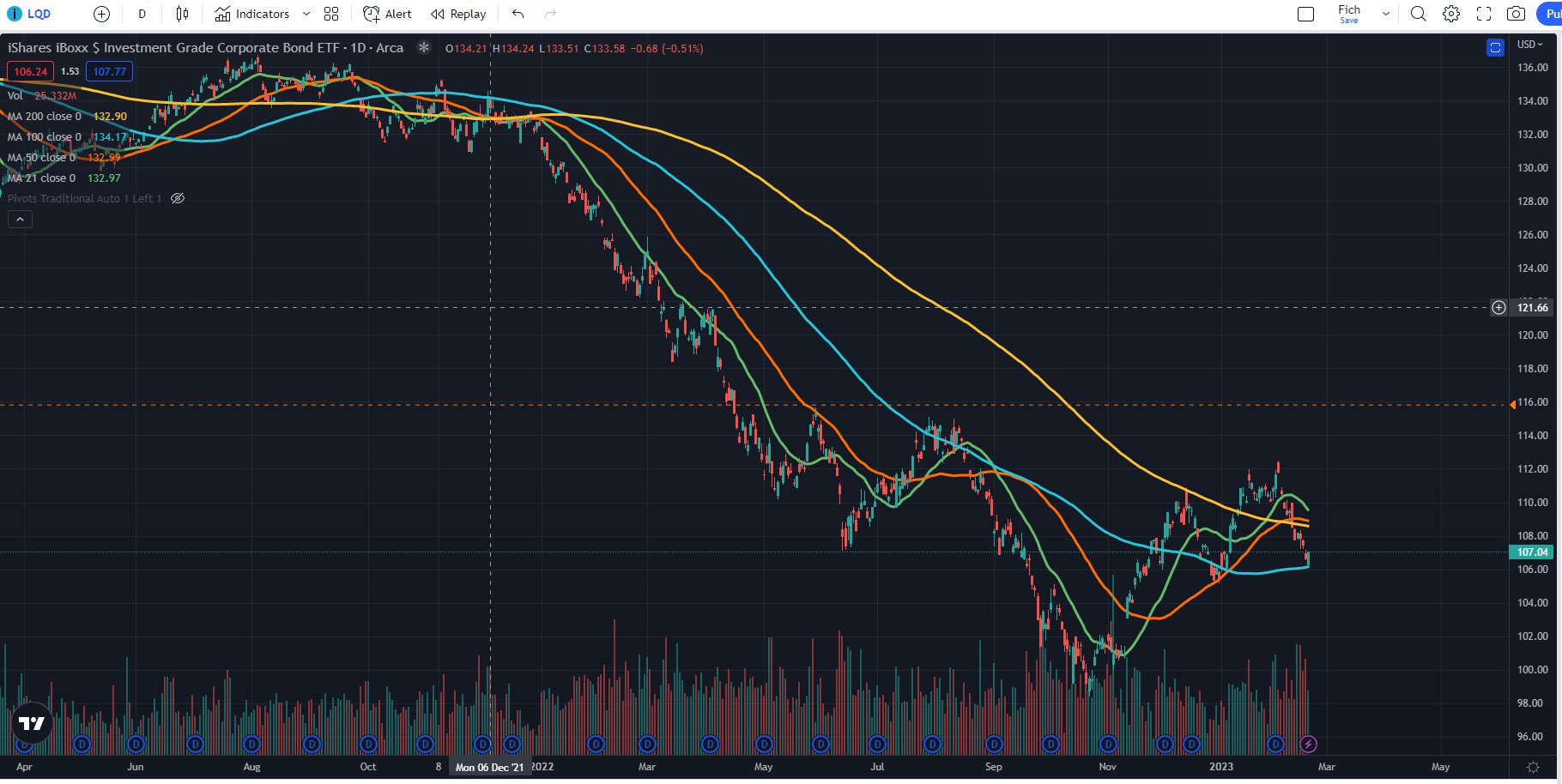The image size is (1562, 784).
Task: Select the MA 100 close indicator legend
Action: (45, 136)
